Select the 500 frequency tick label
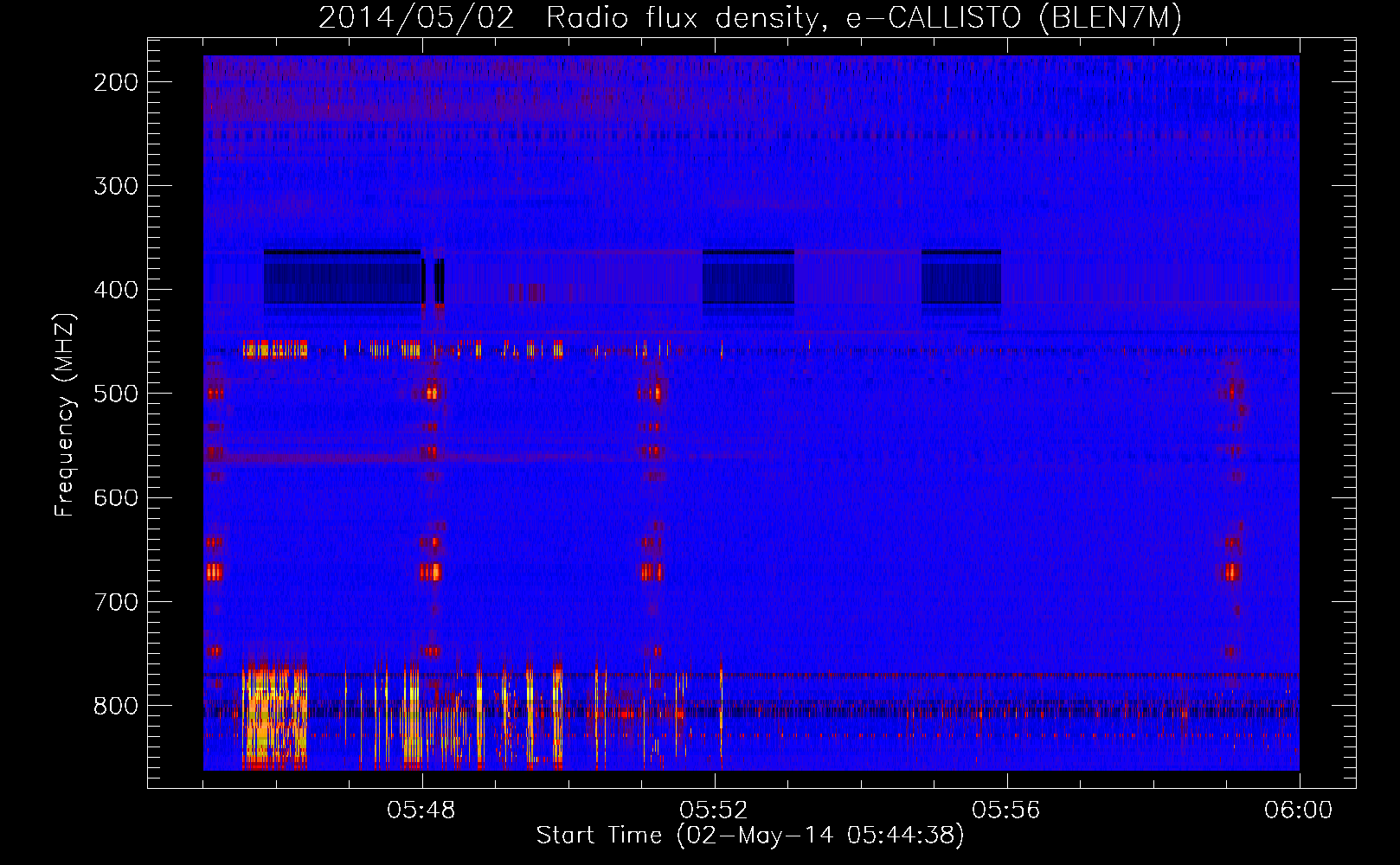1400x865 pixels. point(116,394)
